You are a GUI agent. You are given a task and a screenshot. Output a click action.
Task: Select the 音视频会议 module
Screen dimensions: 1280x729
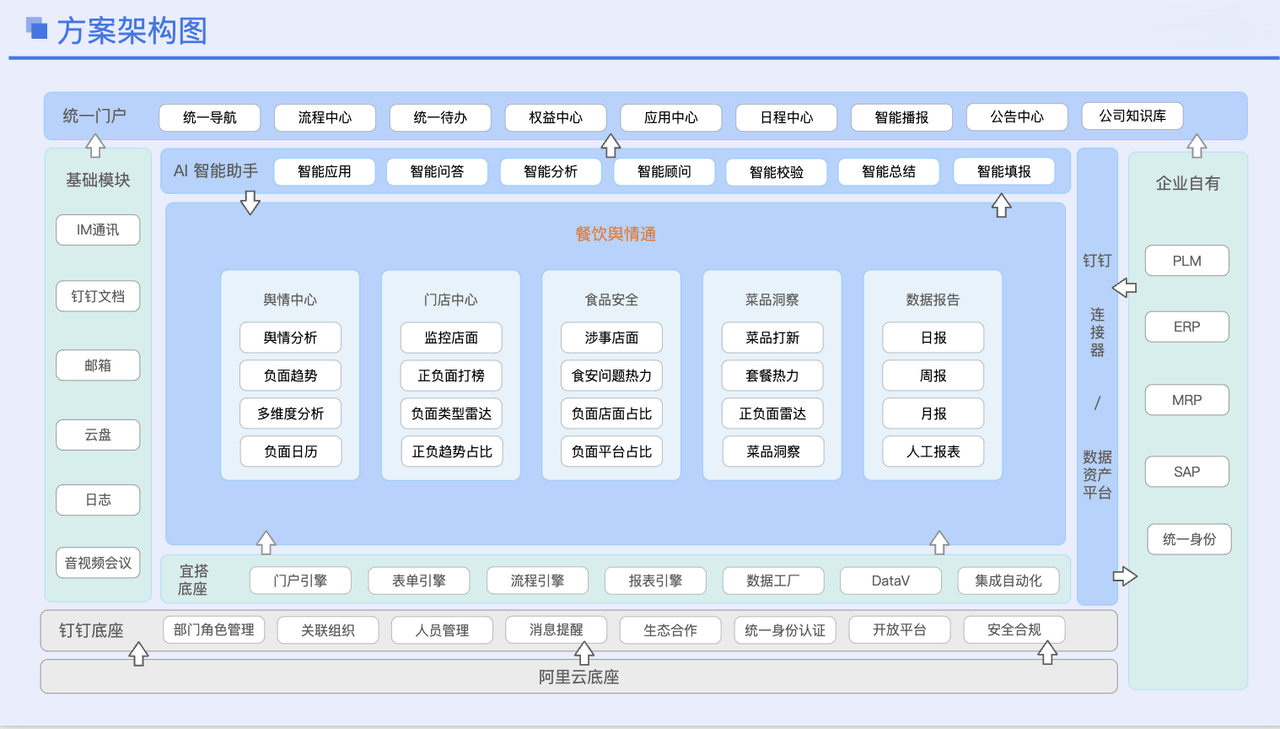97,562
